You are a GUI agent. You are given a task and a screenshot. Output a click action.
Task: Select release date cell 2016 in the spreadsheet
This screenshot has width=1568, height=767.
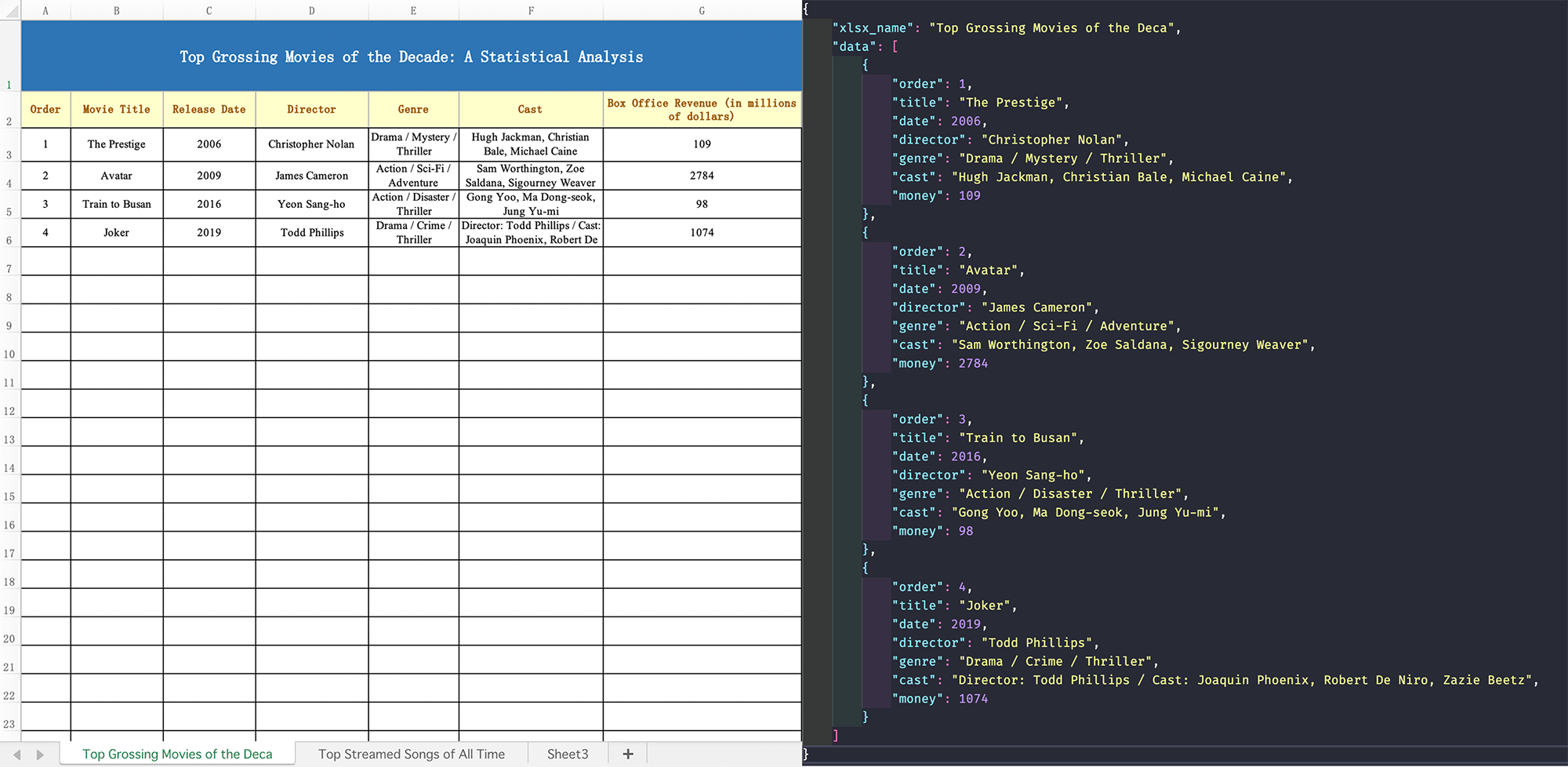(x=209, y=204)
